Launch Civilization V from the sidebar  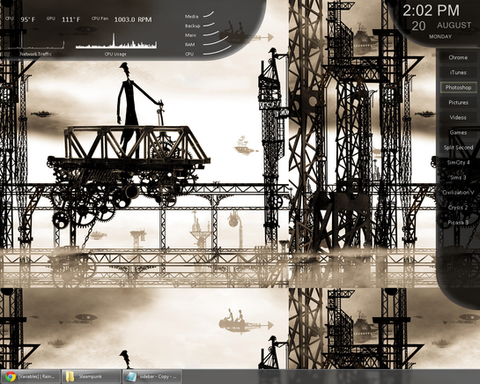pos(458,192)
